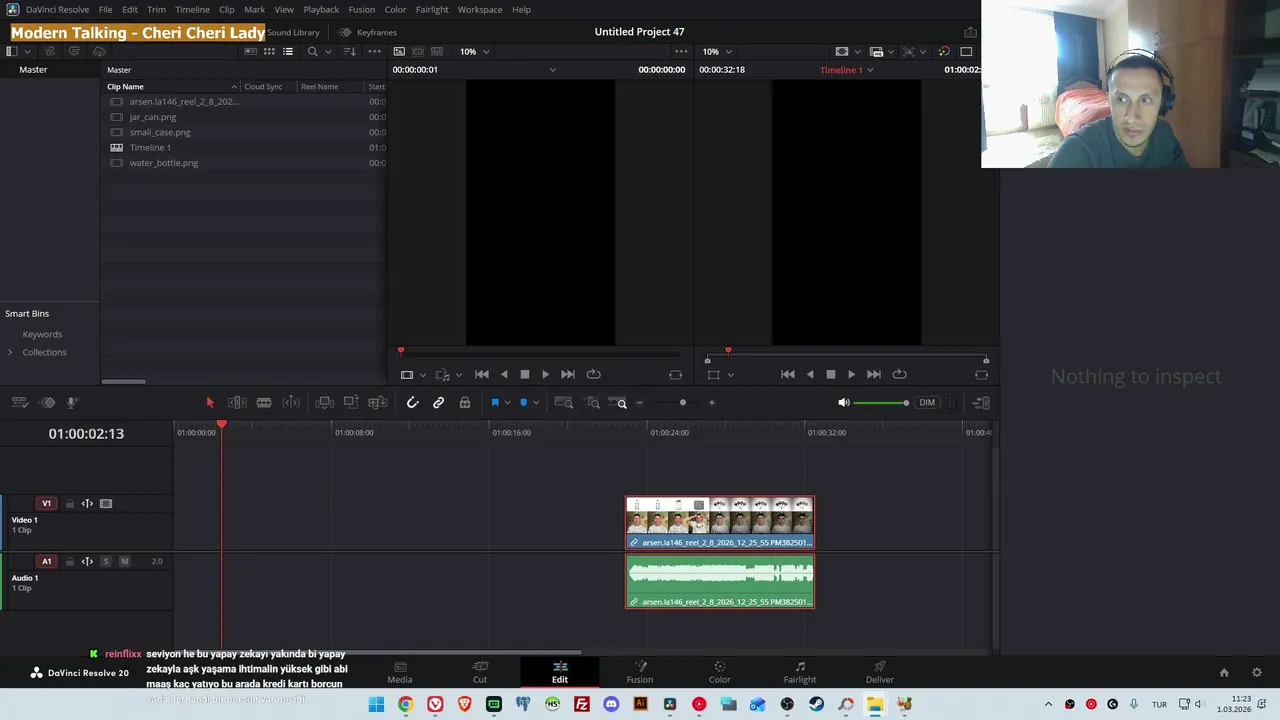1280x720 pixels.
Task: Click the Overwrite Clip toolbar icon
Action: 351,403
